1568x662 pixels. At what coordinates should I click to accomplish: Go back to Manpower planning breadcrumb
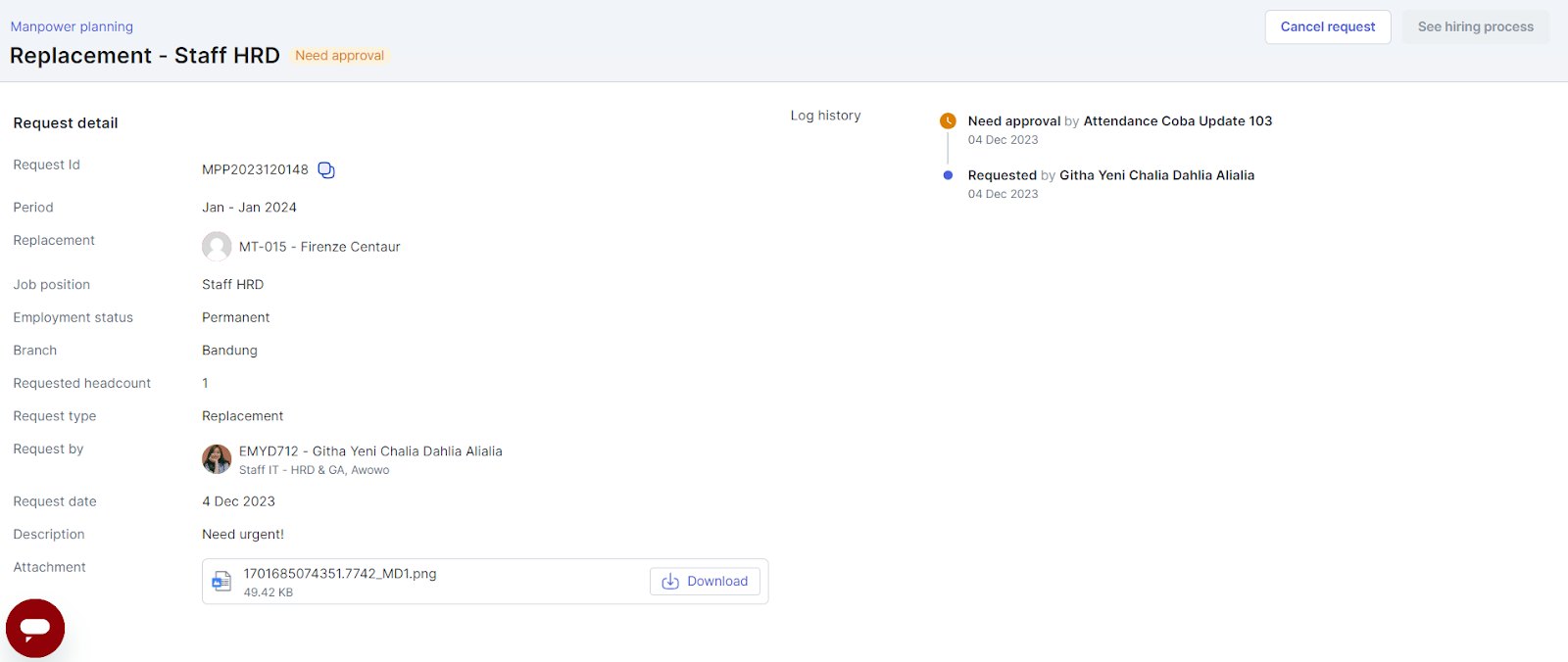click(72, 26)
